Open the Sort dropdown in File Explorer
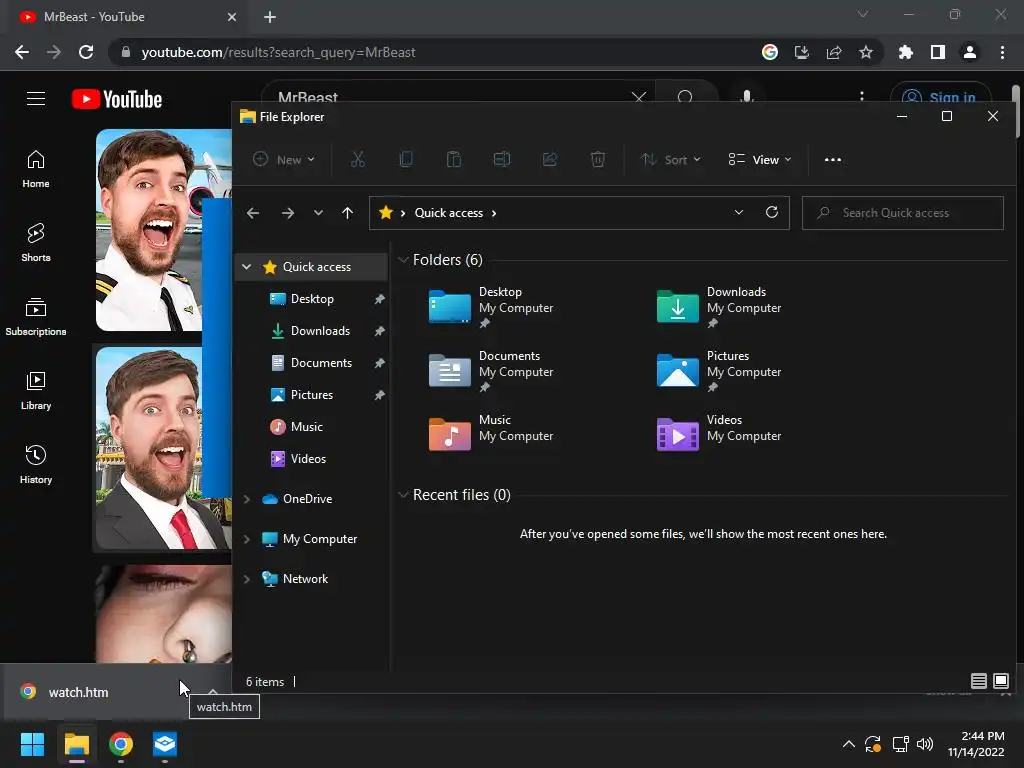This screenshot has height=768, width=1024. click(x=671, y=159)
